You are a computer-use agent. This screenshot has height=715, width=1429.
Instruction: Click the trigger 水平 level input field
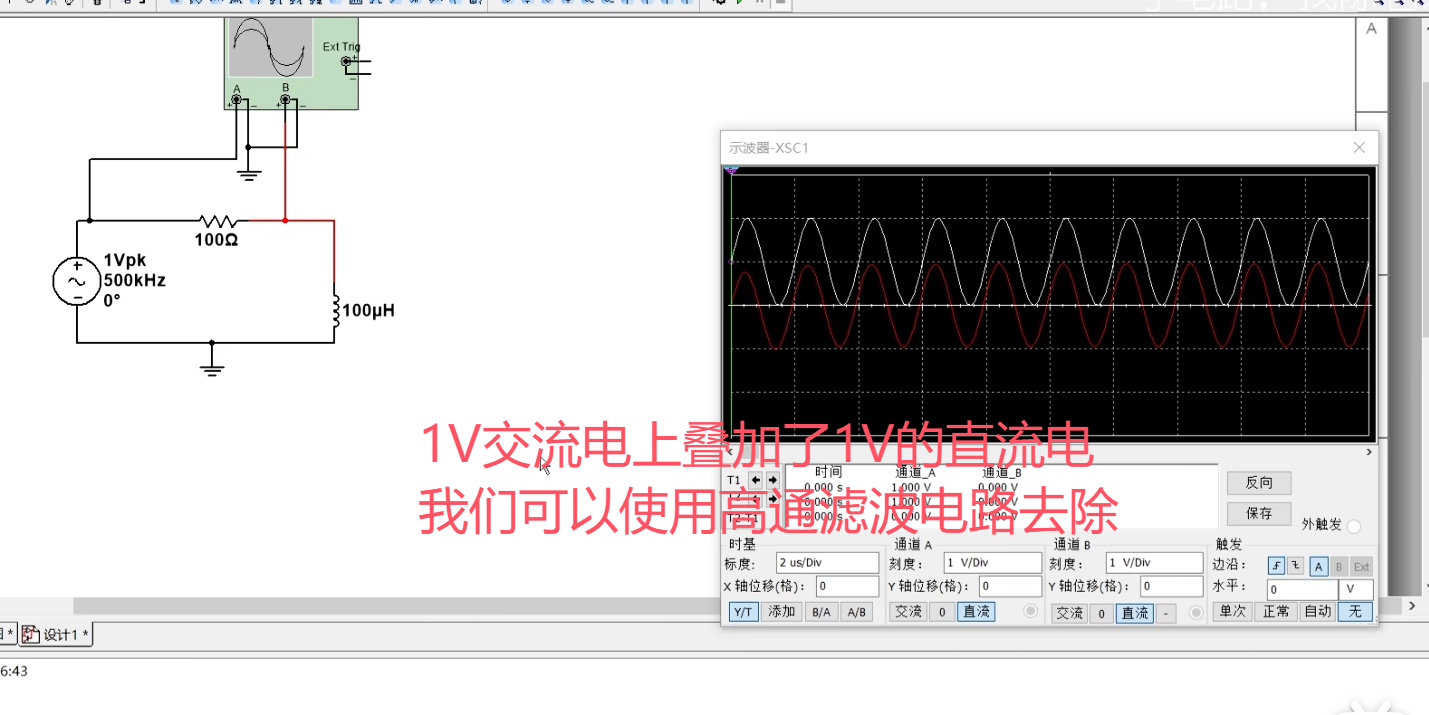click(1303, 590)
